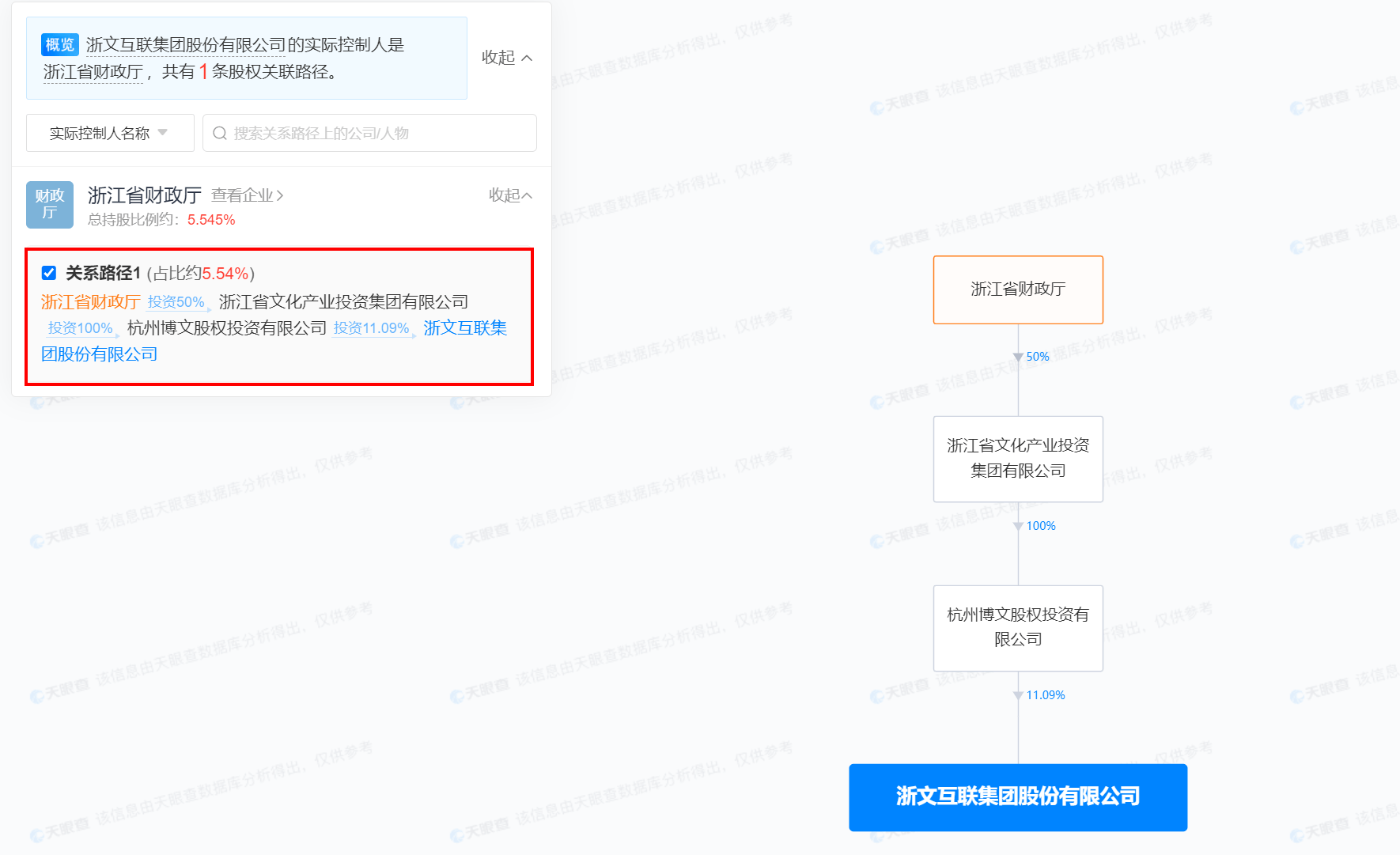Click the 概览 badge in the overview banner
1400x855 pixels.
pos(60,44)
